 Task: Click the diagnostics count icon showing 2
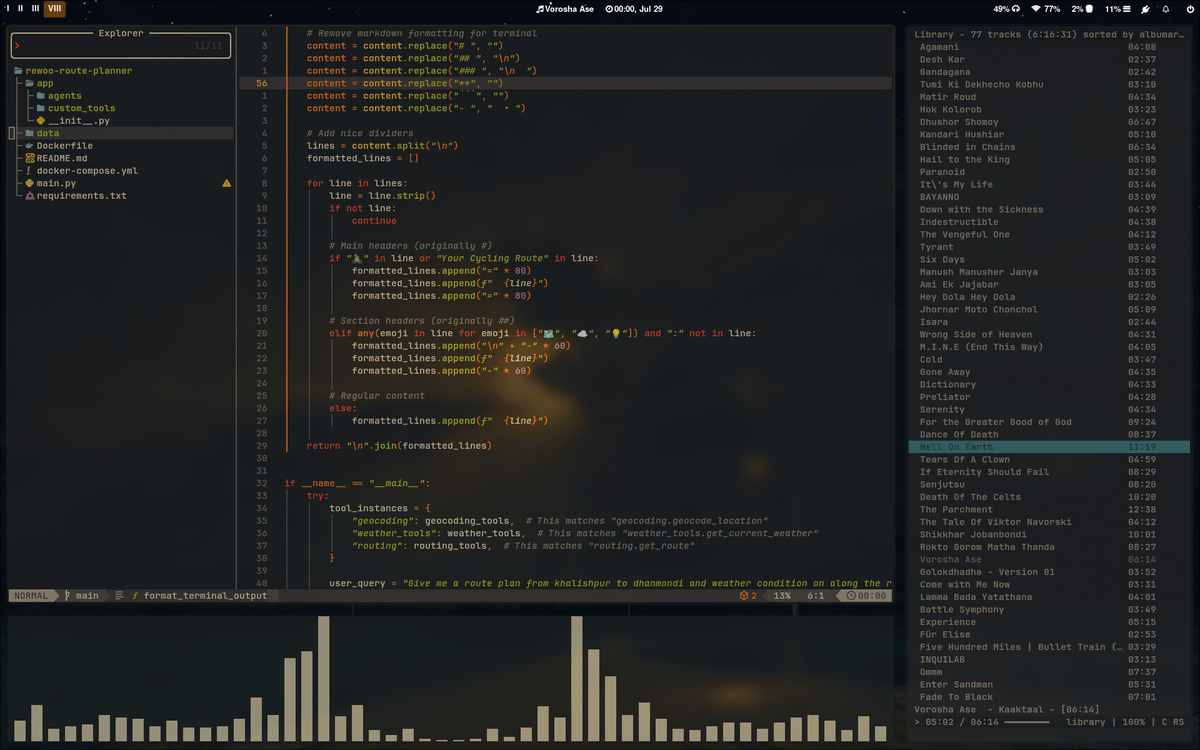coord(748,596)
